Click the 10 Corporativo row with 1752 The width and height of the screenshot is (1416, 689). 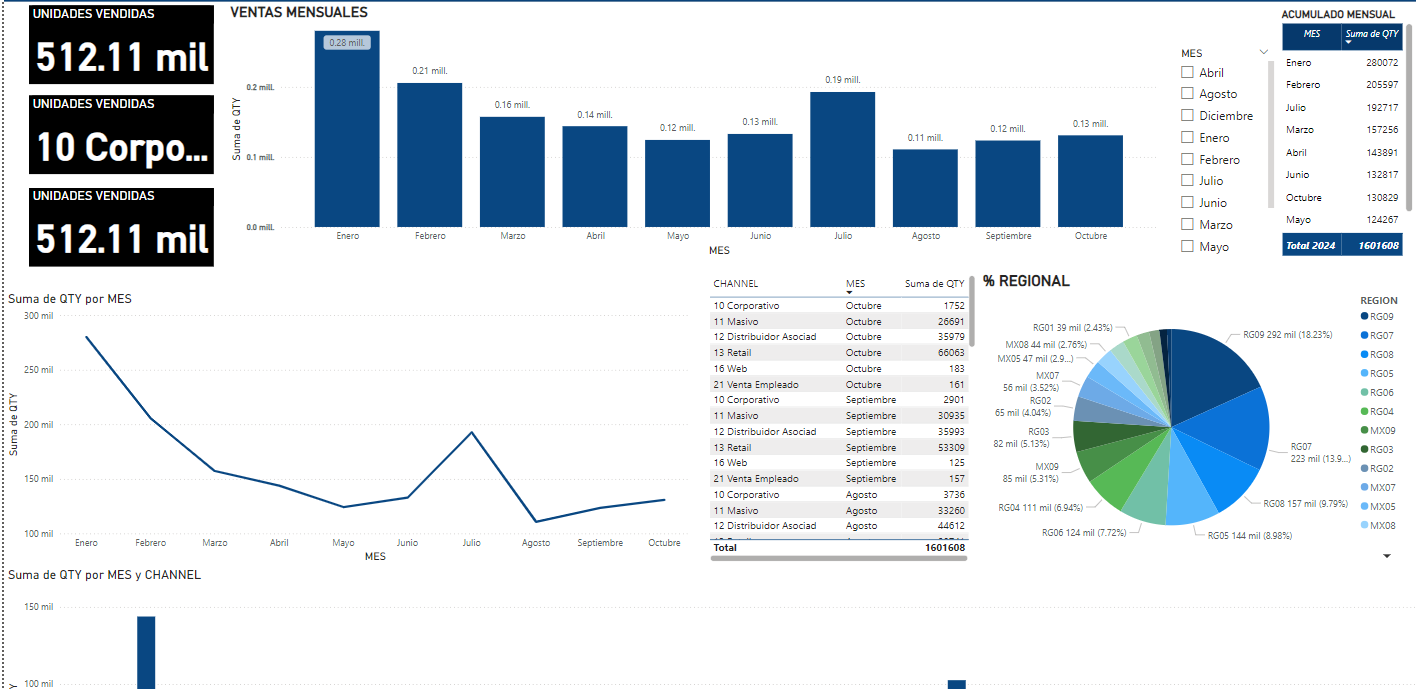(x=840, y=305)
